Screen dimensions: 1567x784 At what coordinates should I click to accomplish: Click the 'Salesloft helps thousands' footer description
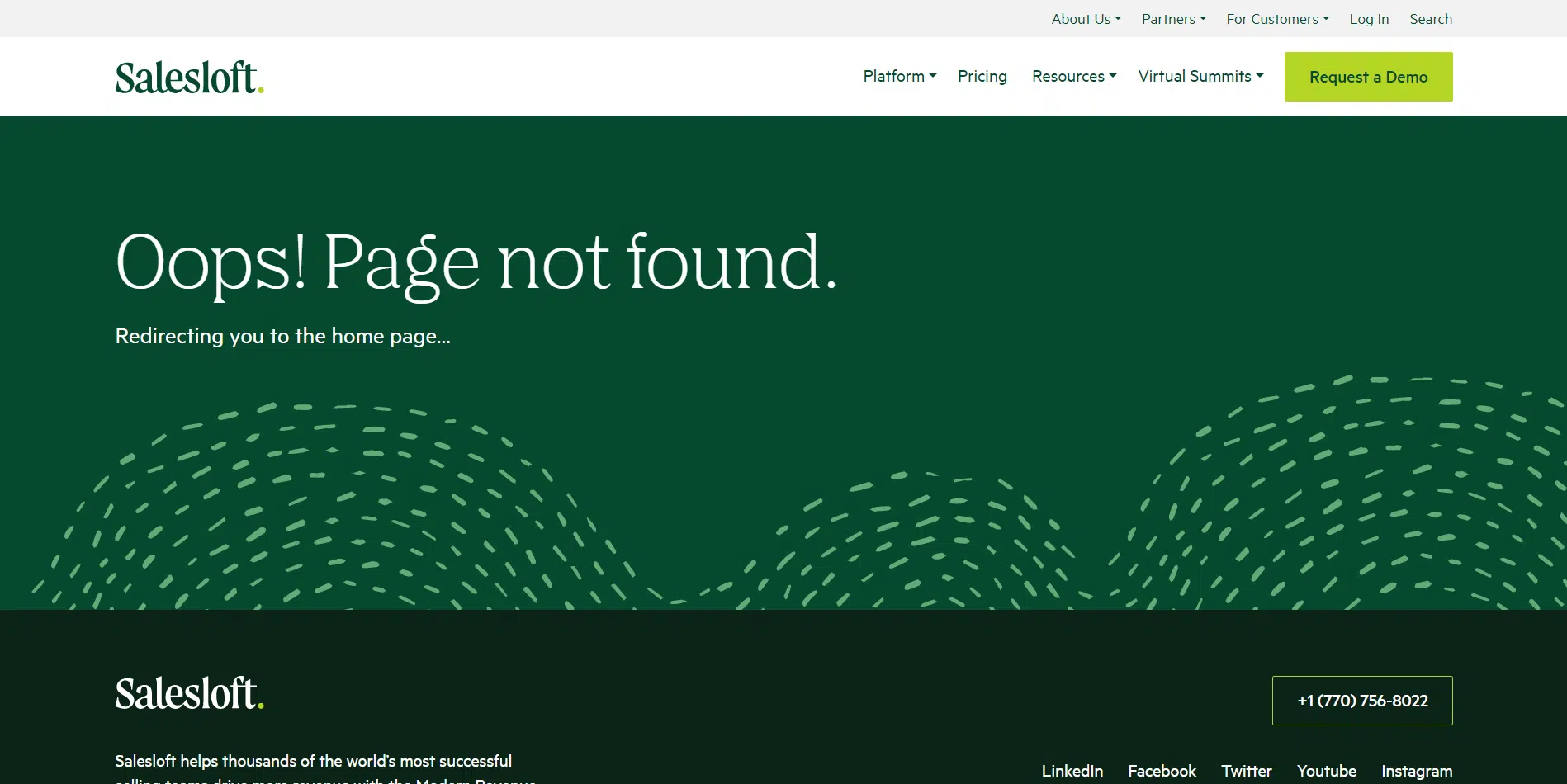(x=325, y=769)
